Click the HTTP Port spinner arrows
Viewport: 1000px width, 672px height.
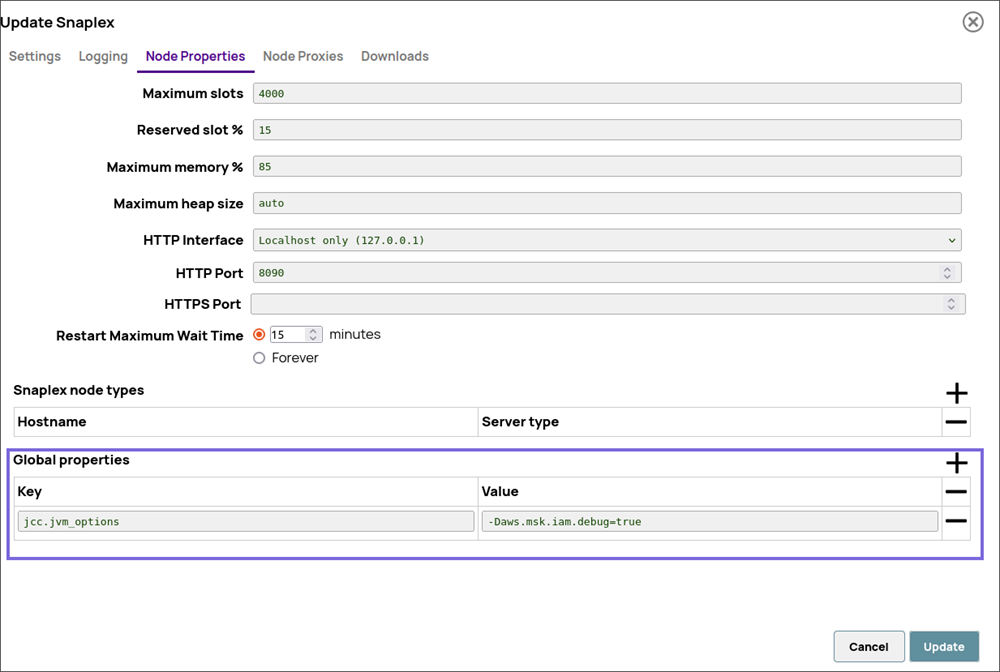click(x=947, y=273)
